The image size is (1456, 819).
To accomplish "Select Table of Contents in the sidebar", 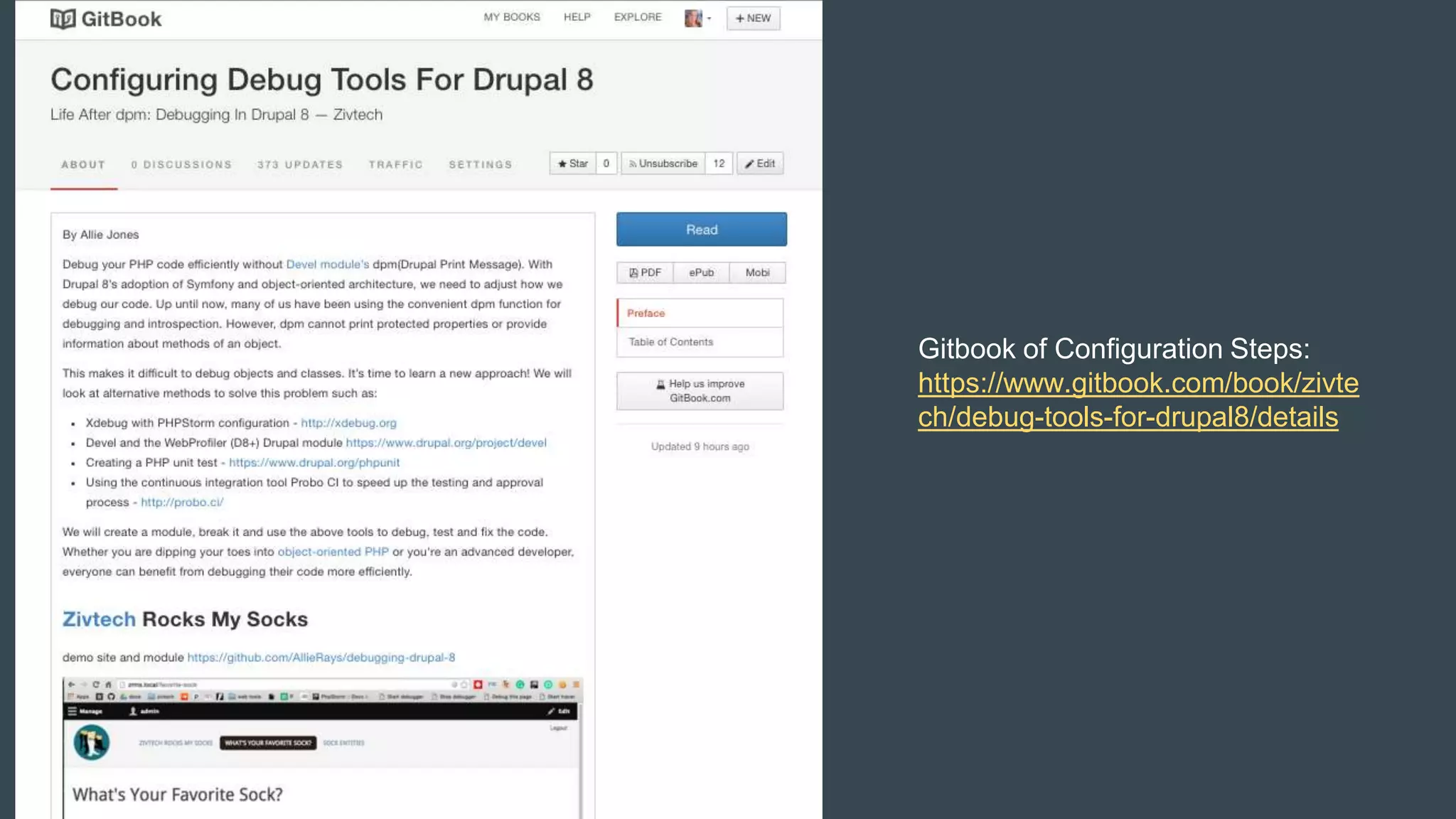I will tap(700, 342).
